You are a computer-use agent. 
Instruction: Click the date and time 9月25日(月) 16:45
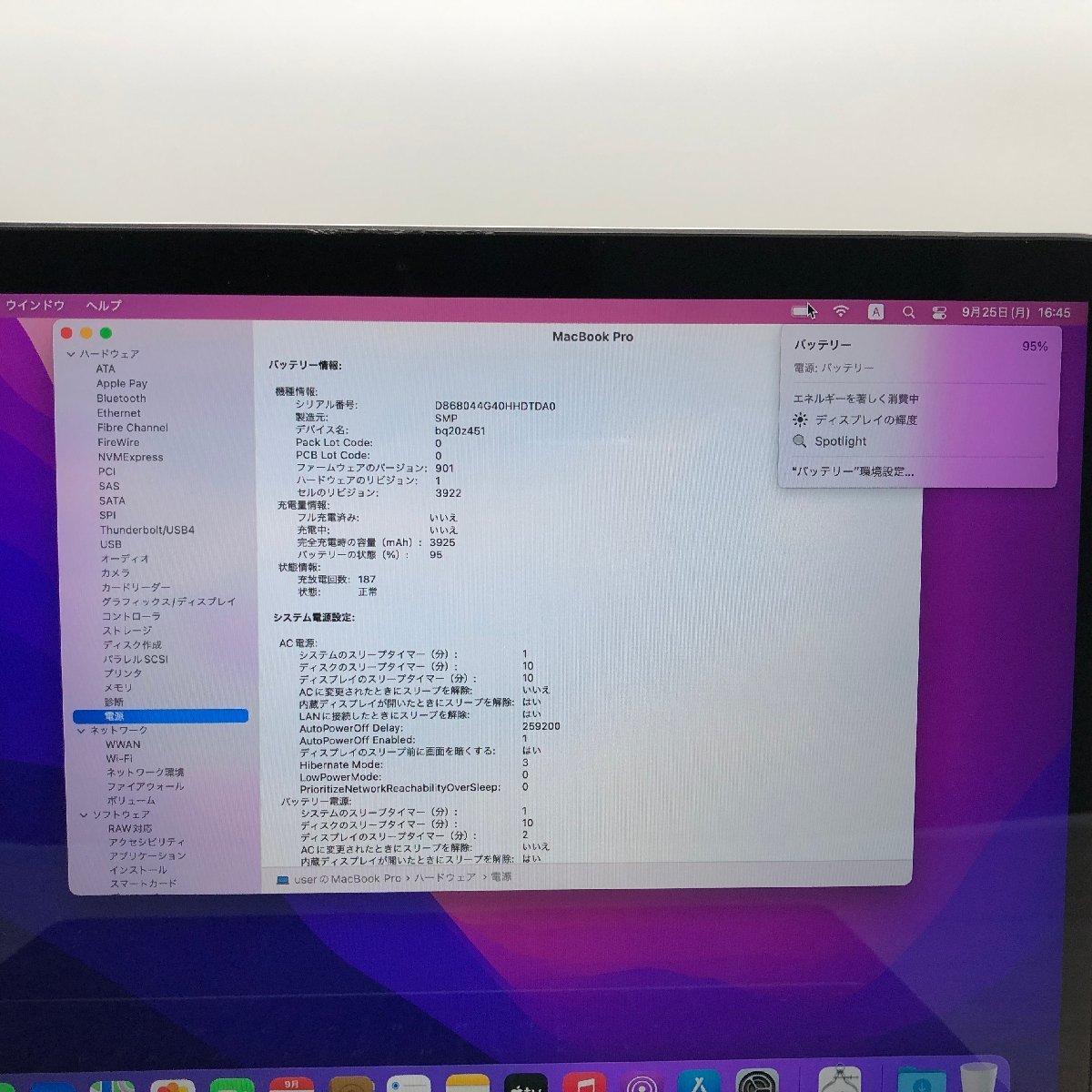click(1016, 312)
